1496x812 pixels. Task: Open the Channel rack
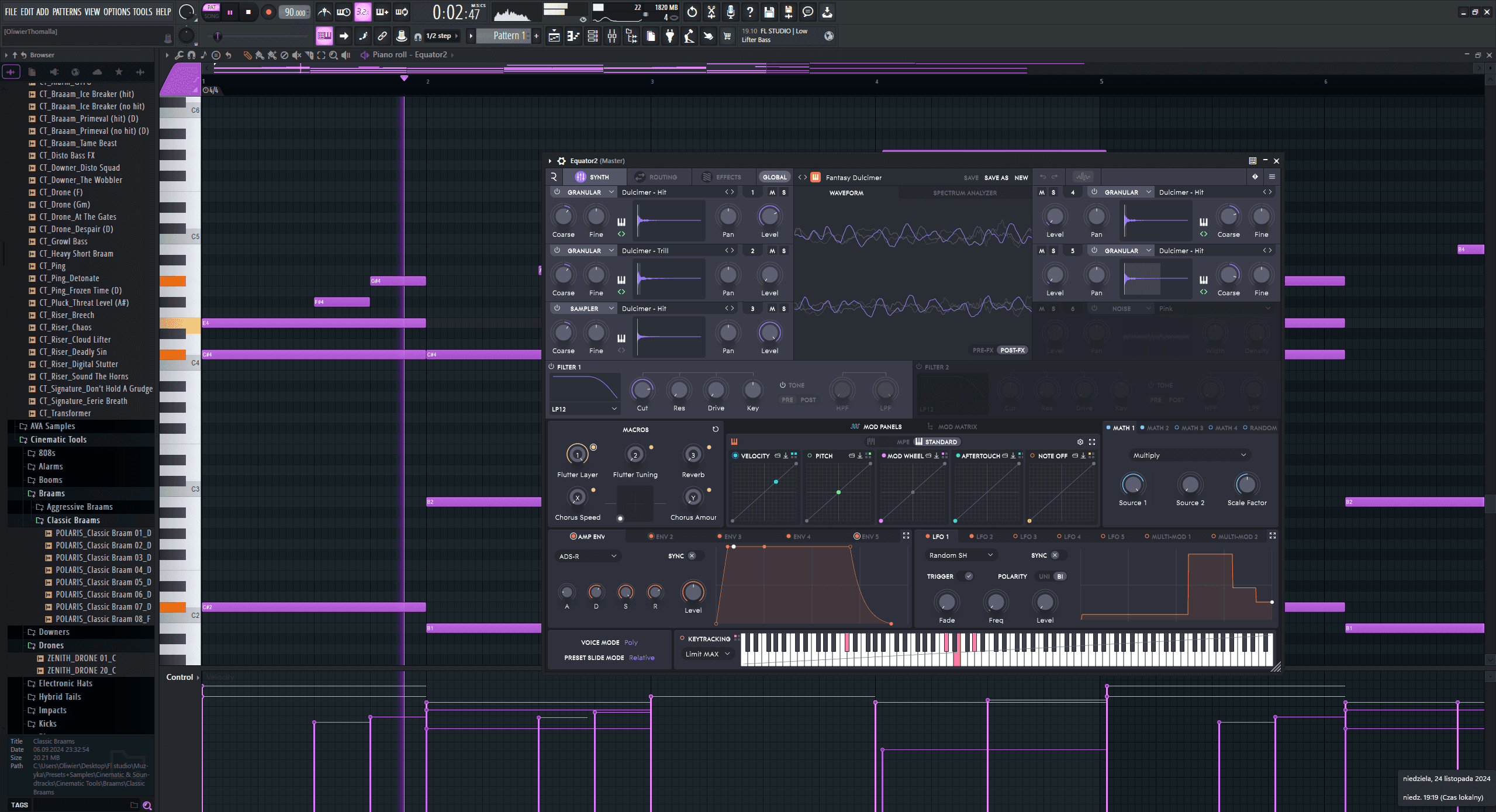593,36
